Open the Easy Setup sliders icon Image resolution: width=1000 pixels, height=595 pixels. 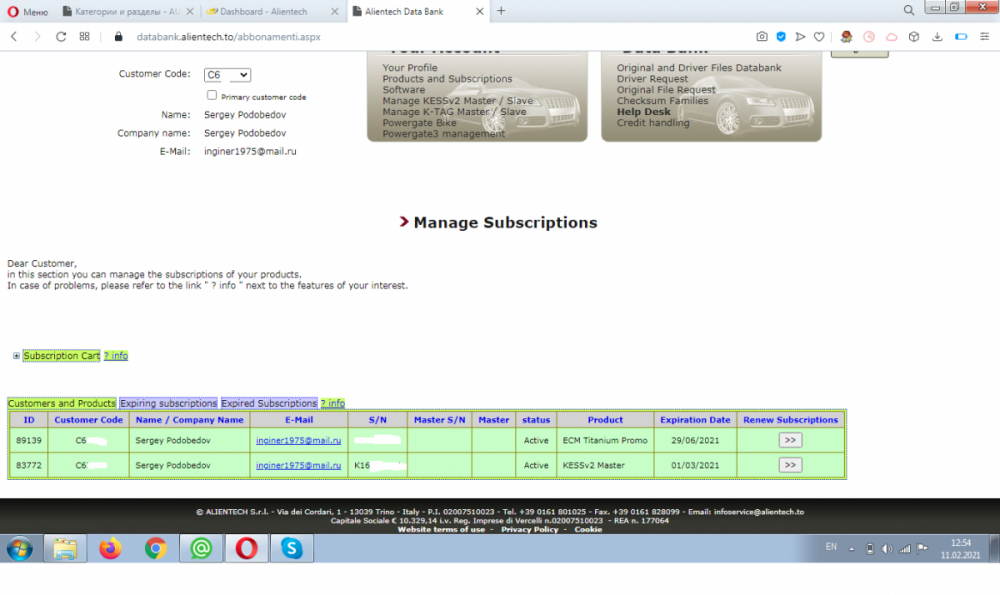click(x=985, y=36)
